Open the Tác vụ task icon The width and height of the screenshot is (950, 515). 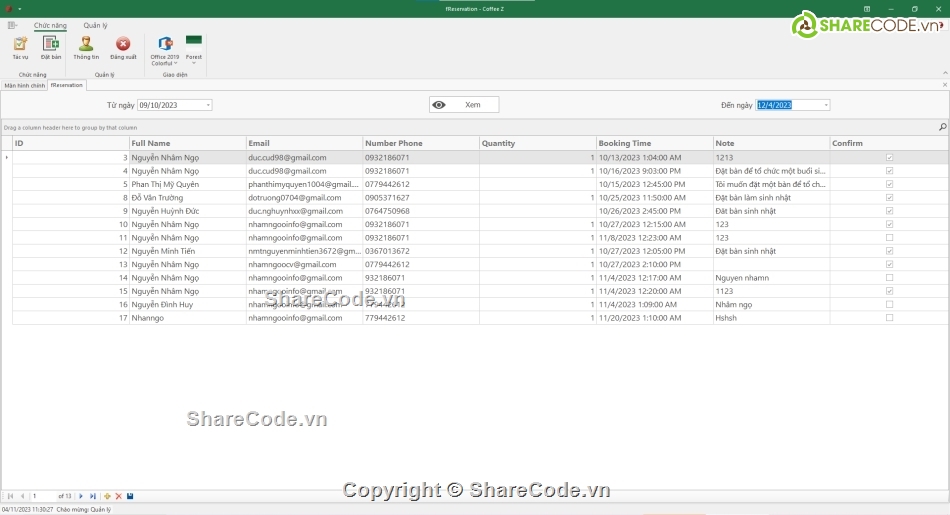pos(20,46)
